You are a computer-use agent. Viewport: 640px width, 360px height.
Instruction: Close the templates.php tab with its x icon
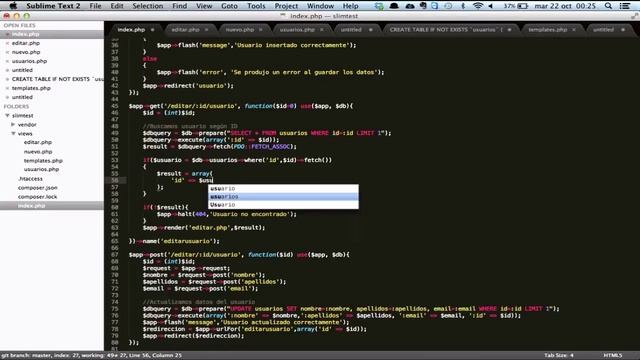pos(574,29)
